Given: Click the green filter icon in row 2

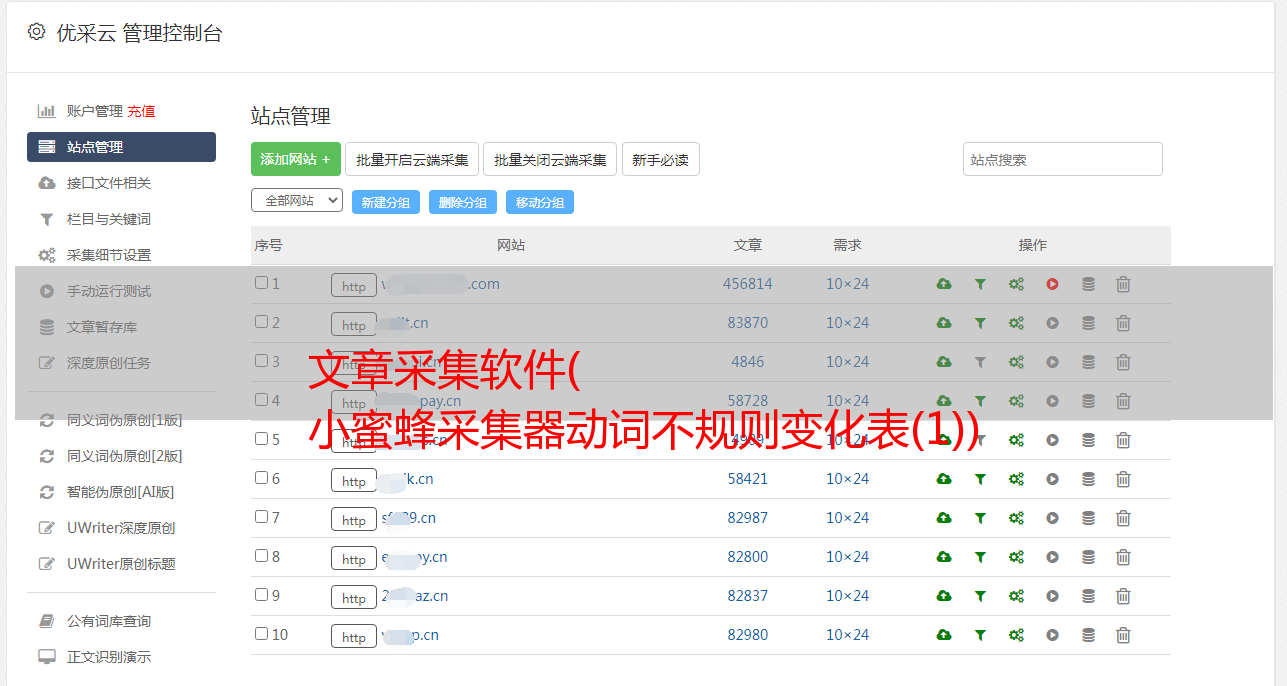Looking at the screenshot, I should point(980,323).
